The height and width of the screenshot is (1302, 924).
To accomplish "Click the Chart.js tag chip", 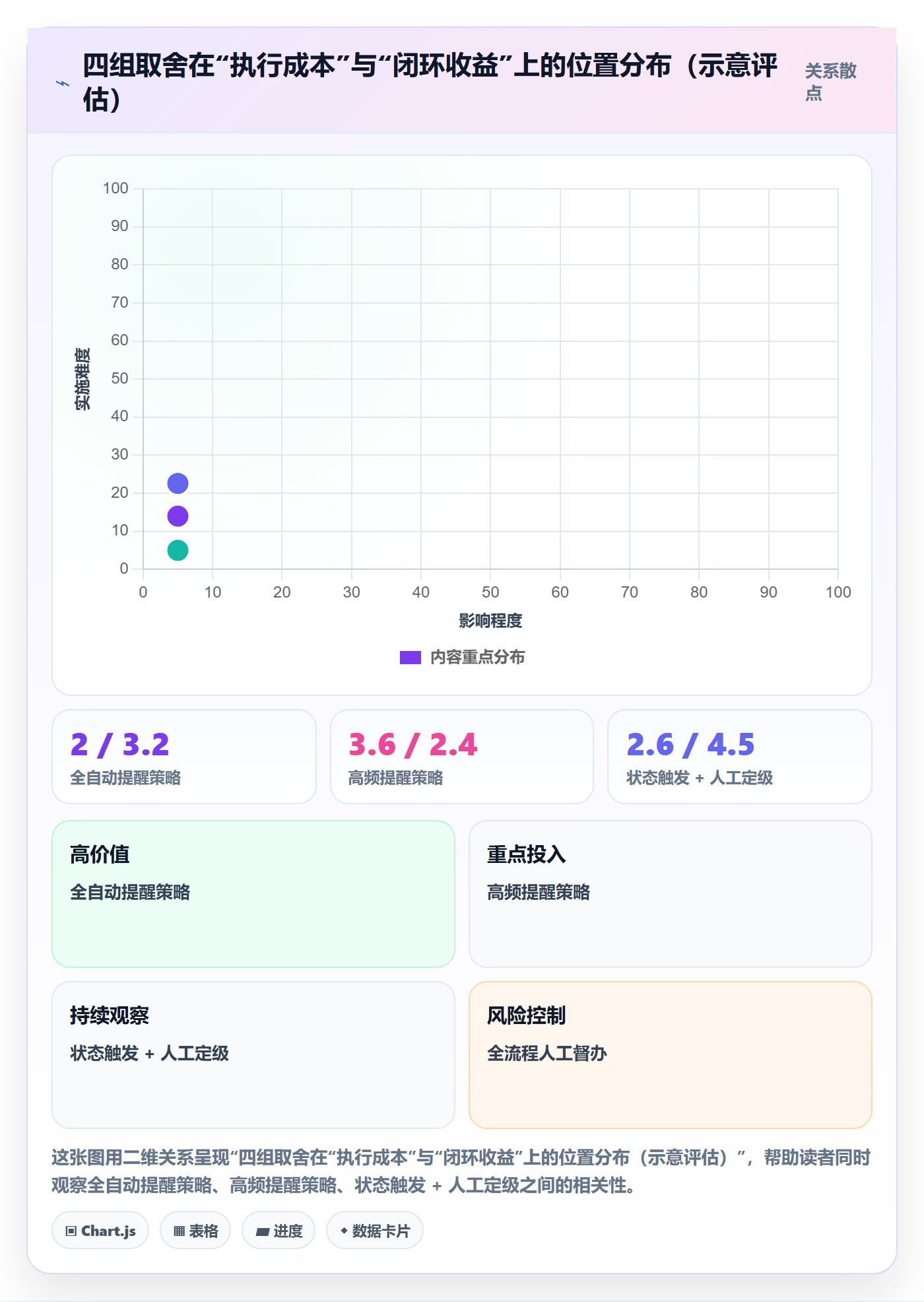I will click(100, 1231).
